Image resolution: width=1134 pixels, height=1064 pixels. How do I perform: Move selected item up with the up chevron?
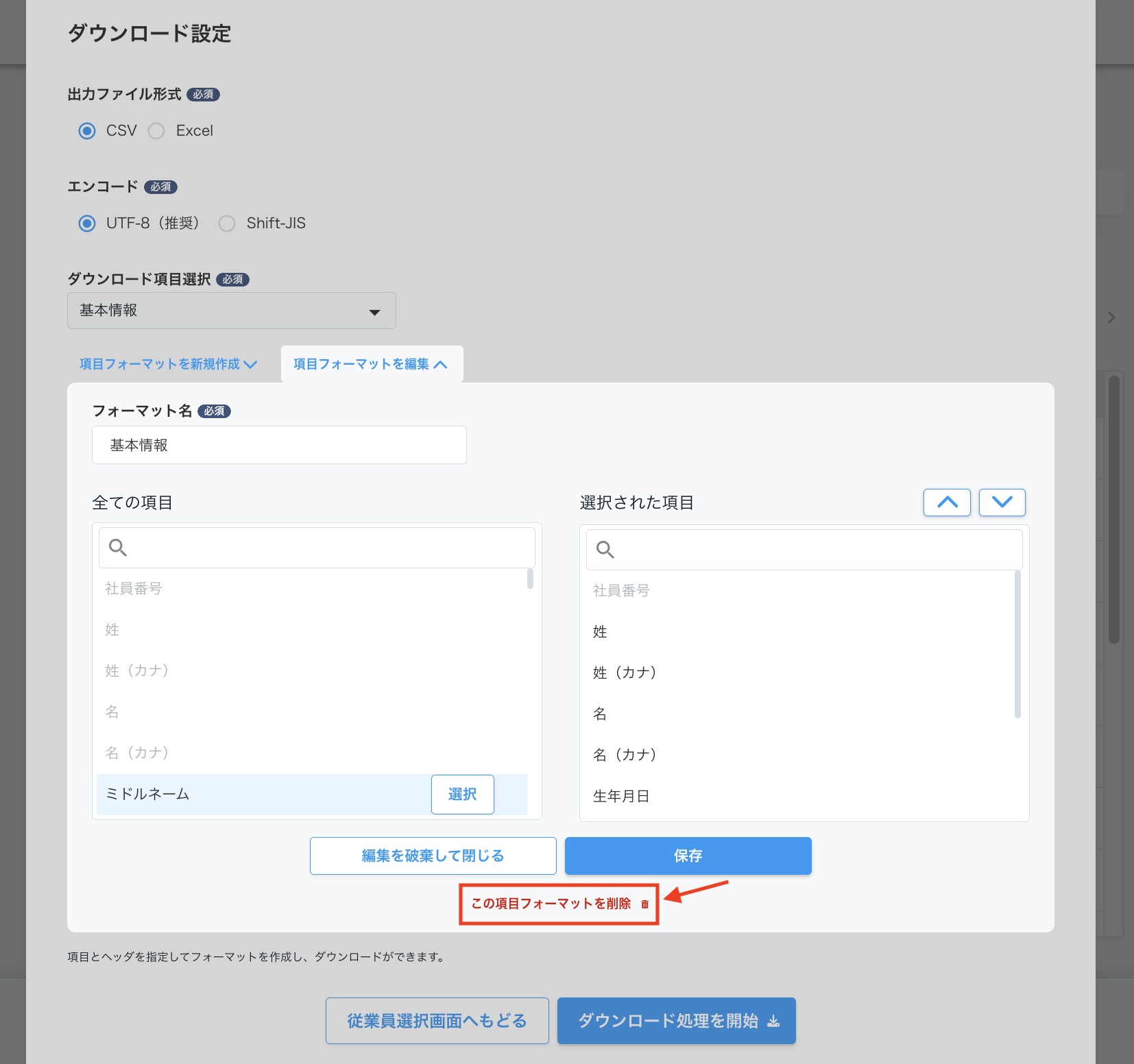coord(947,503)
